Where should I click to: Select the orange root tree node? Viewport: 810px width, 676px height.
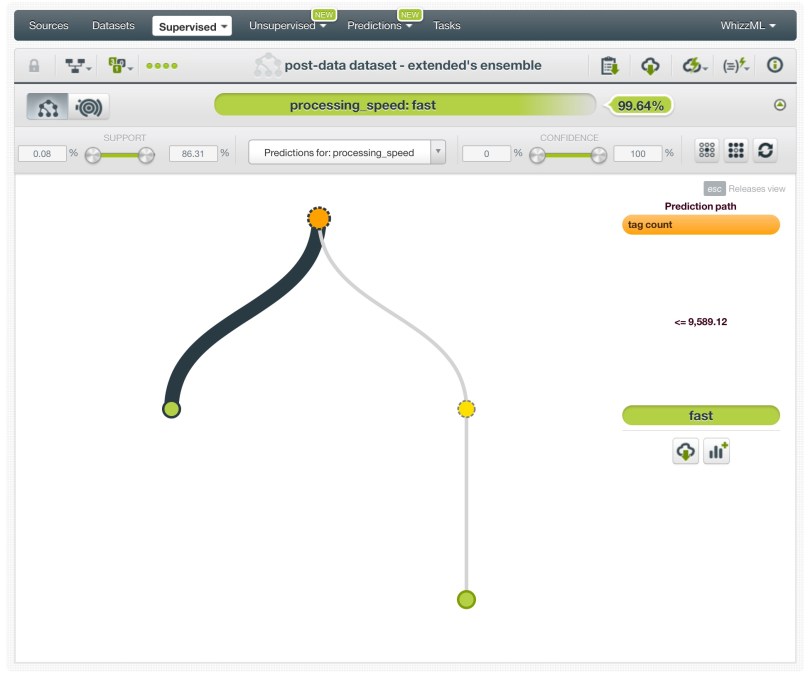pyautogui.click(x=319, y=218)
